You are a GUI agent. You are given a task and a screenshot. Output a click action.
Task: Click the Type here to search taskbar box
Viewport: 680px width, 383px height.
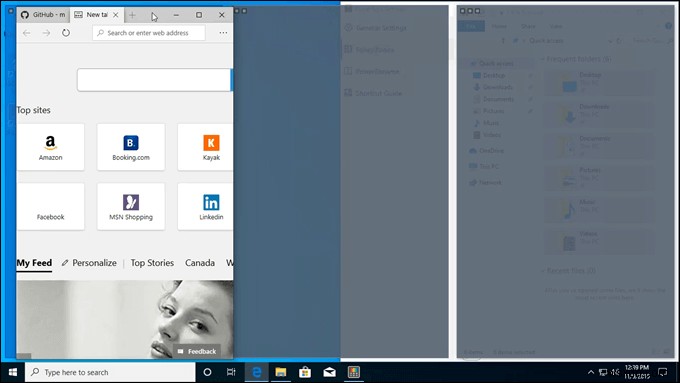(x=110, y=372)
